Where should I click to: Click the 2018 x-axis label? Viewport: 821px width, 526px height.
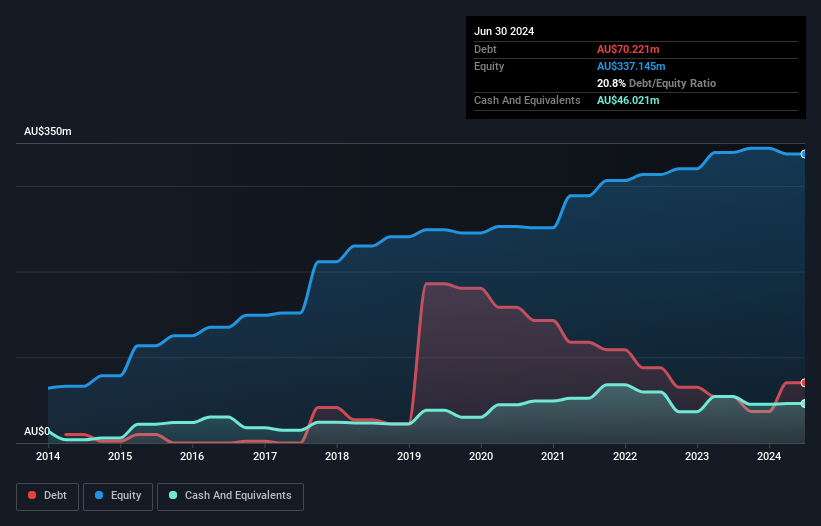(337, 456)
